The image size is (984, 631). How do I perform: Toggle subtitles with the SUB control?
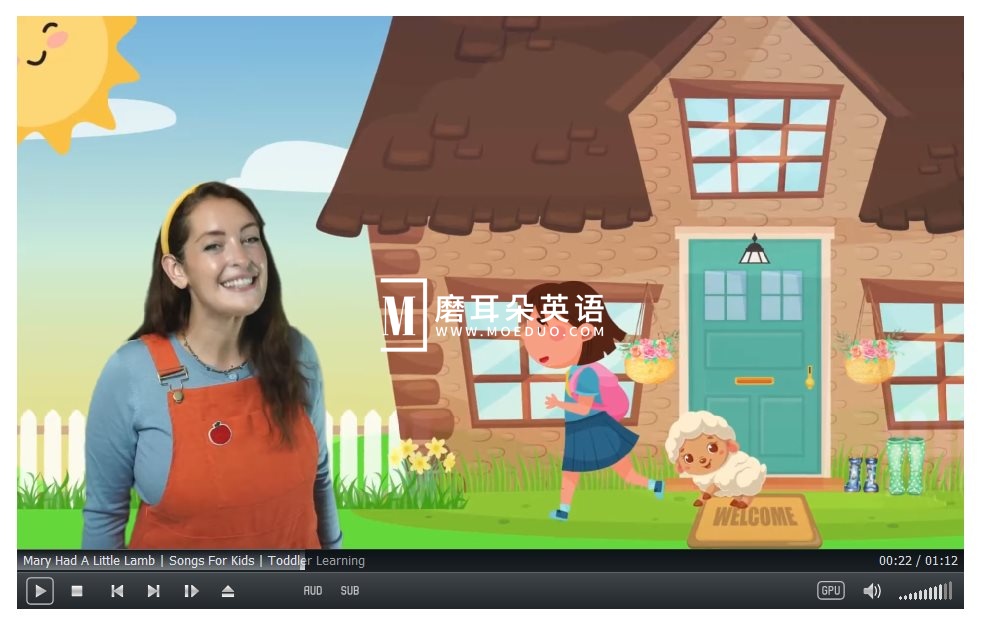point(350,591)
